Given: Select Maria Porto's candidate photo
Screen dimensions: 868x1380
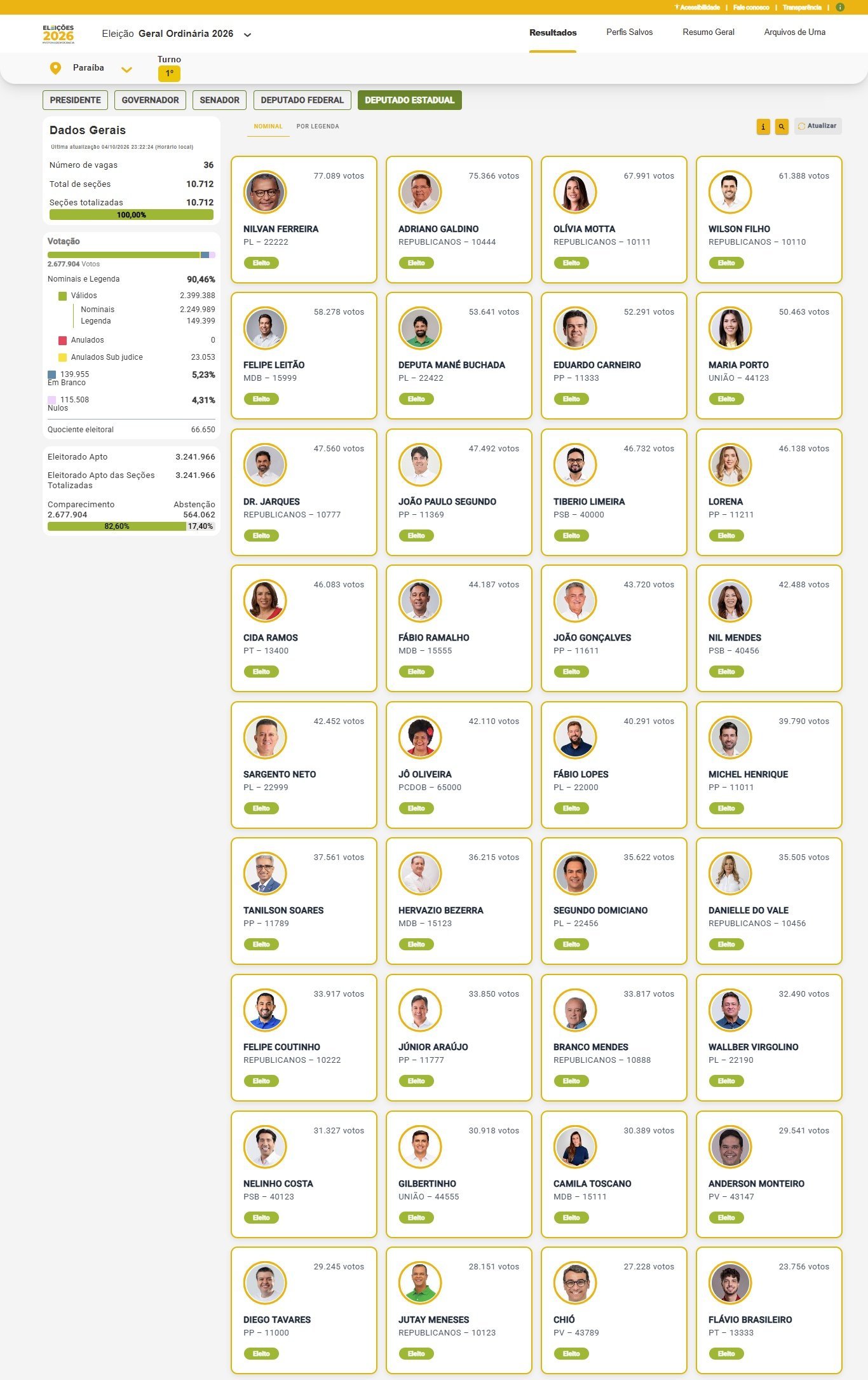Looking at the screenshot, I should coord(730,328).
